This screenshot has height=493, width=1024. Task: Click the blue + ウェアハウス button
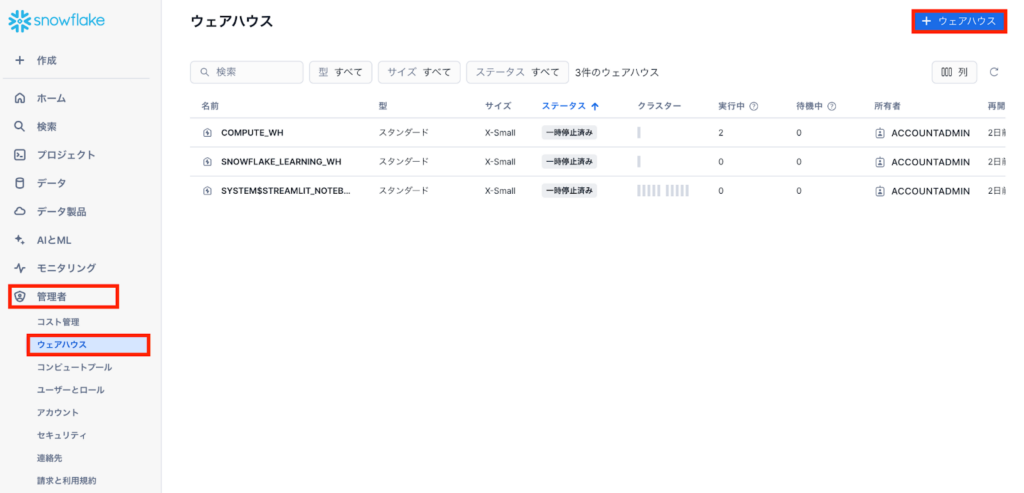tap(958, 21)
